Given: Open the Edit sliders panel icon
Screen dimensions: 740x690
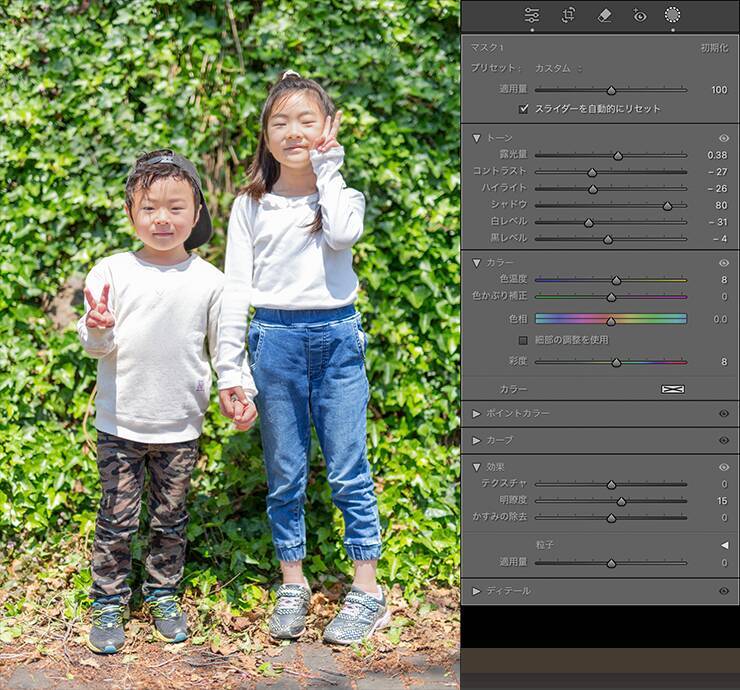Looking at the screenshot, I should tap(532, 16).
